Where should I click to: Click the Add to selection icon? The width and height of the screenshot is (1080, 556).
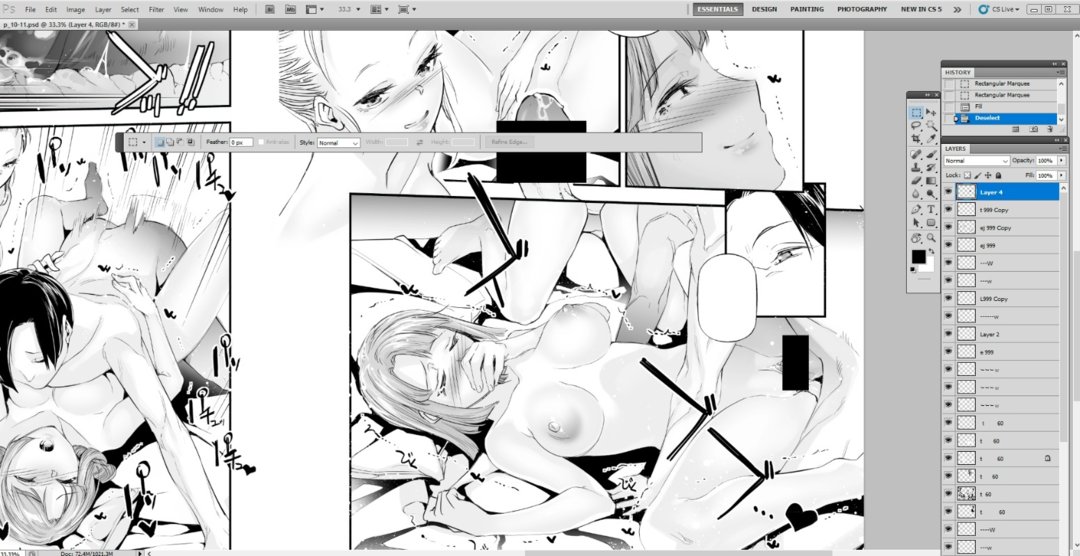[x=169, y=142]
